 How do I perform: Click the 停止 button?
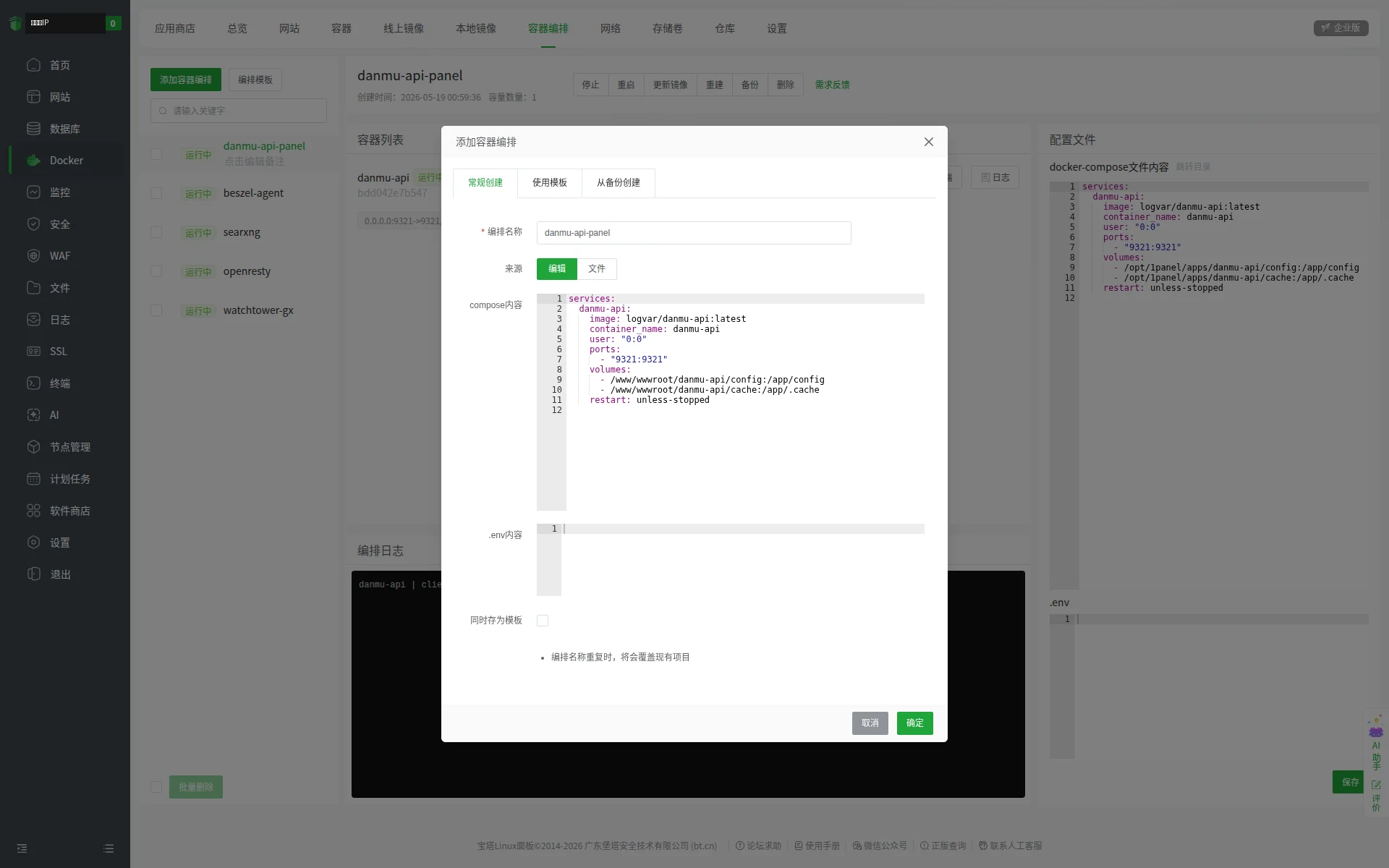tap(591, 85)
